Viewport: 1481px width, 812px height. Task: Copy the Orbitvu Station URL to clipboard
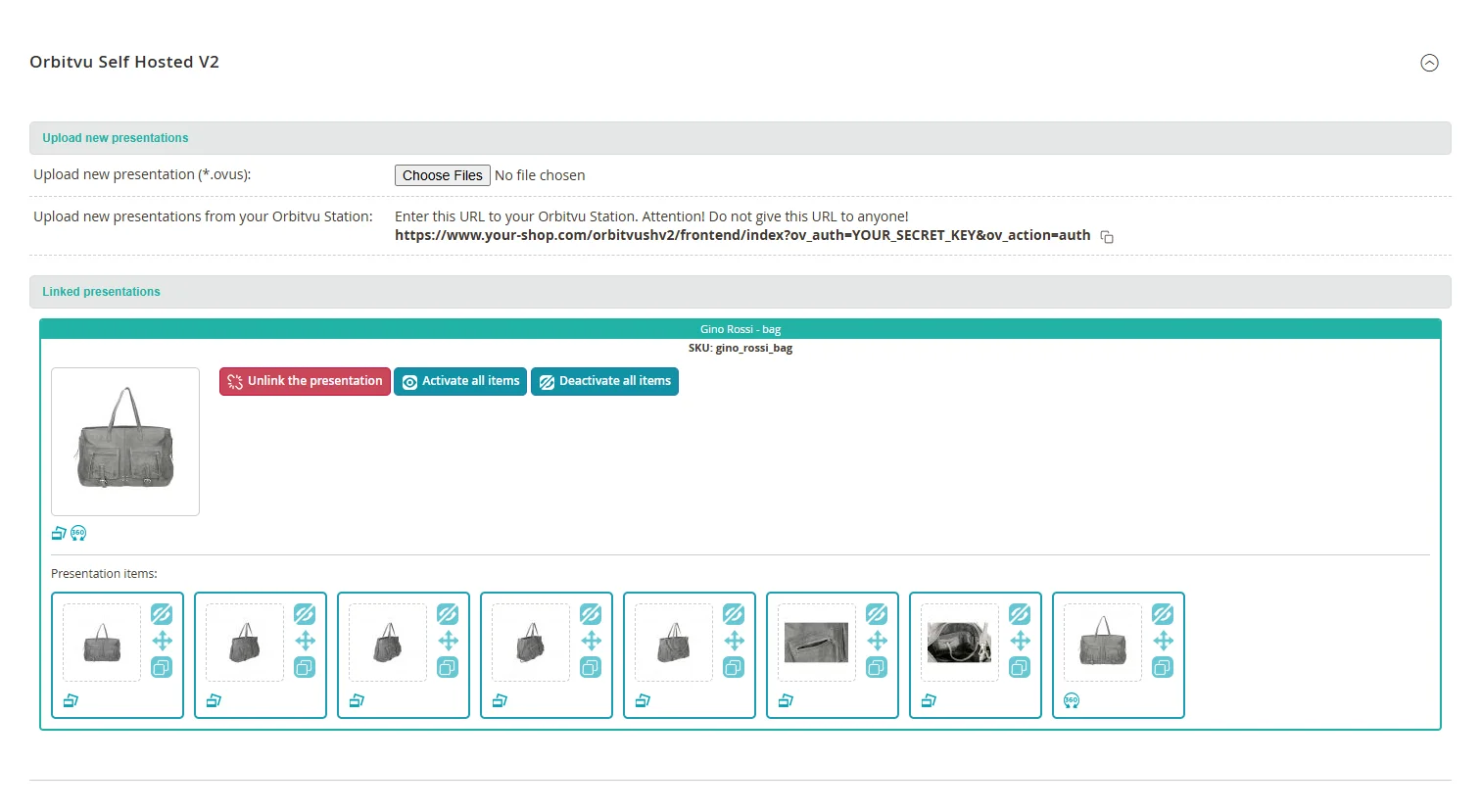(1107, 237)
